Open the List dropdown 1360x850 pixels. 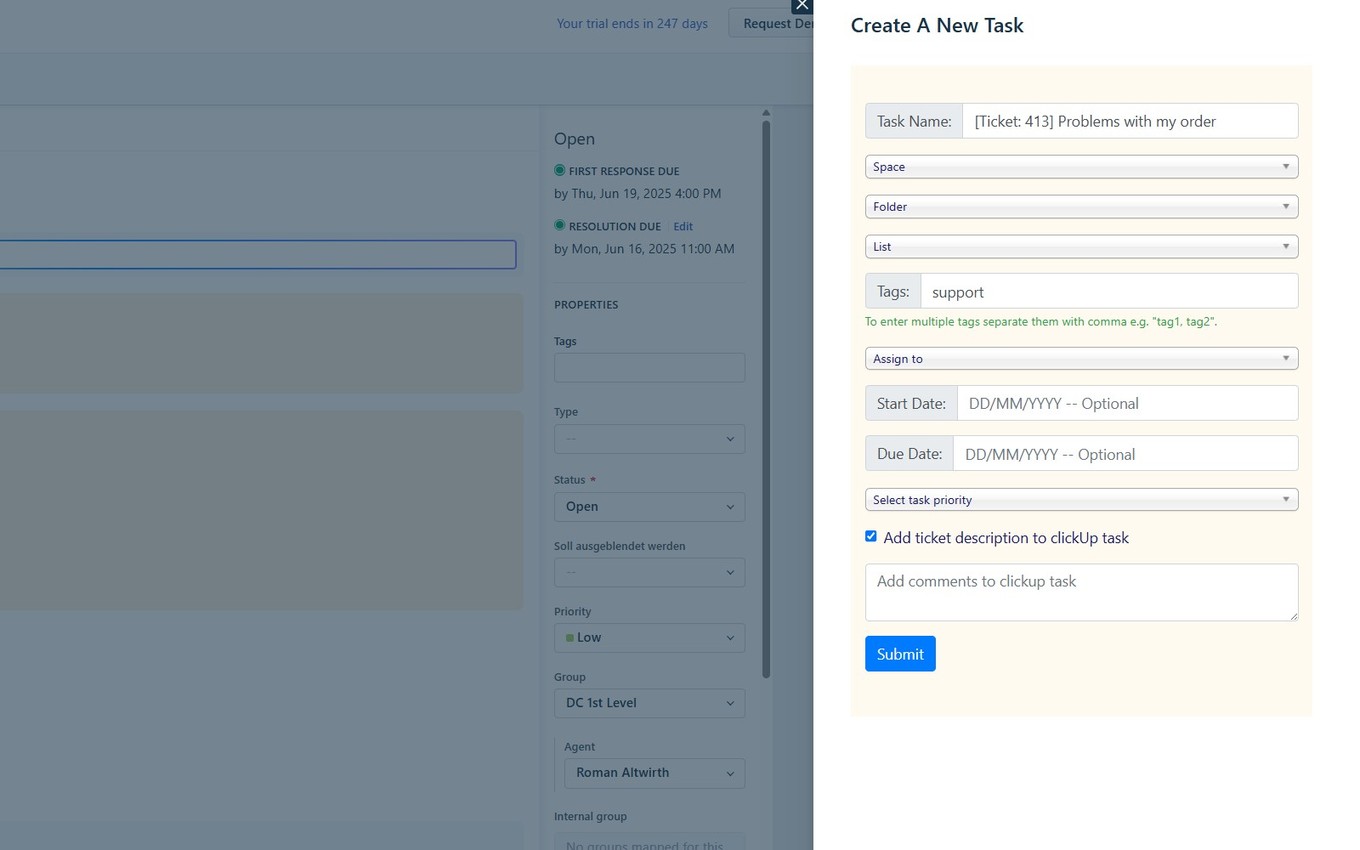(x=1081, y=246)
